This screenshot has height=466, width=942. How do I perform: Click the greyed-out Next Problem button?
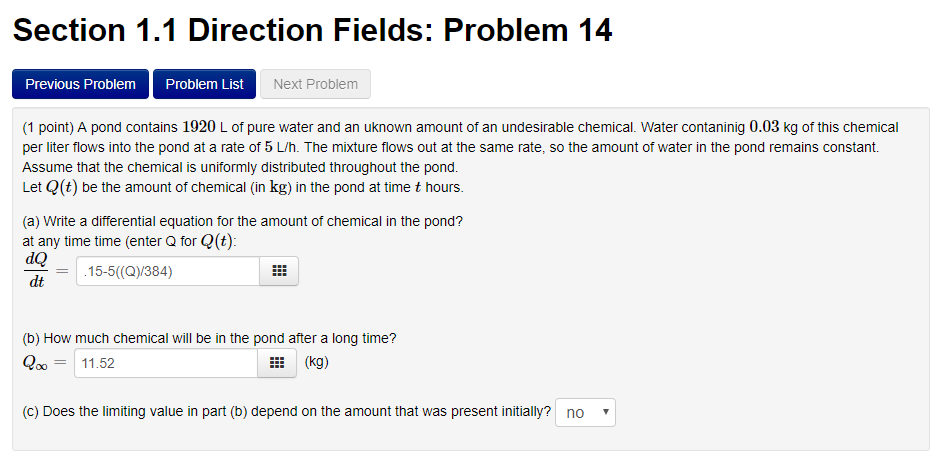pos(315,84)
